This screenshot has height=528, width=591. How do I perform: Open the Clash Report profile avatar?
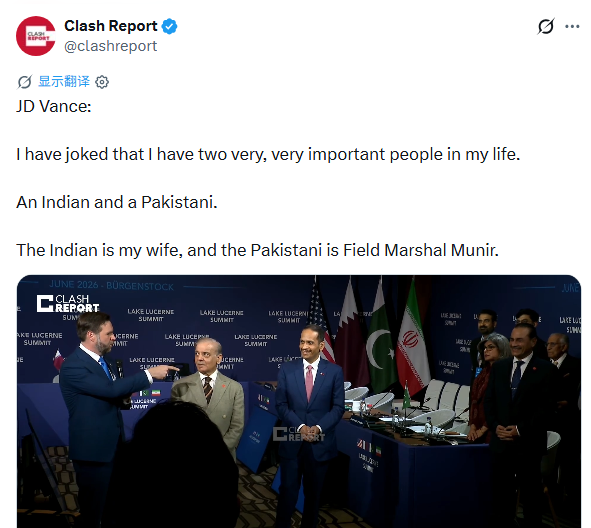36,36
